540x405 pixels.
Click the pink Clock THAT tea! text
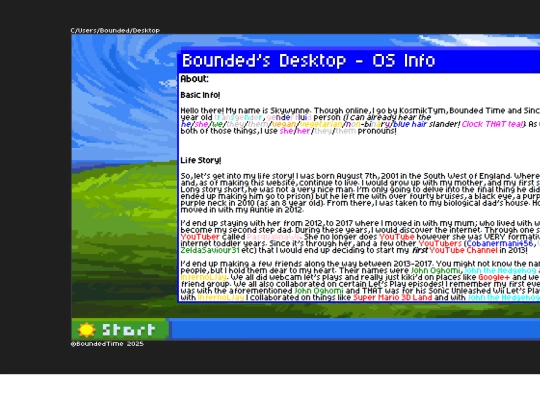tap(493, 124)
